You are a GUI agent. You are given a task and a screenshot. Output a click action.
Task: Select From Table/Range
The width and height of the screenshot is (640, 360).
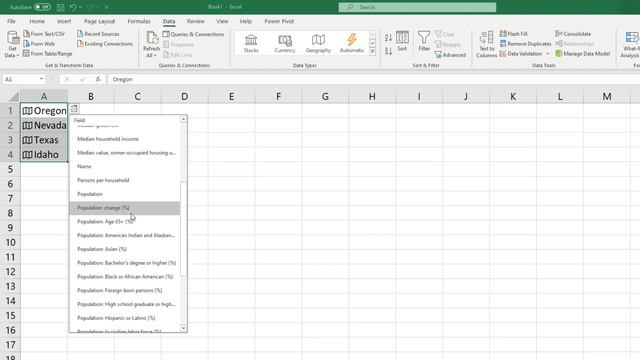coord(48,53)
